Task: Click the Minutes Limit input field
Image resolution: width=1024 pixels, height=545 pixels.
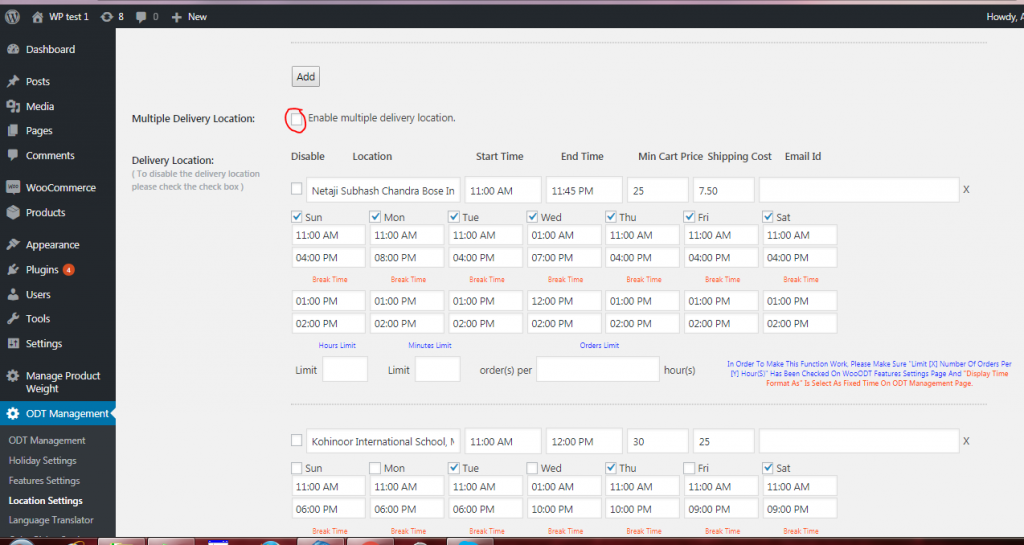Action: click(438, 369)
